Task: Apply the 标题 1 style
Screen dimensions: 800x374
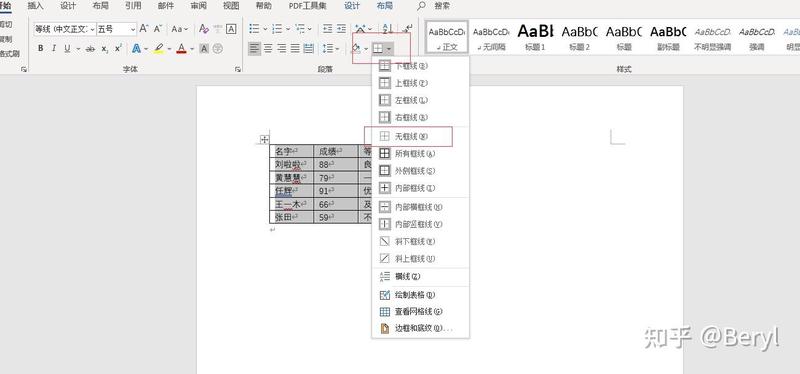Action: point(535,37)
